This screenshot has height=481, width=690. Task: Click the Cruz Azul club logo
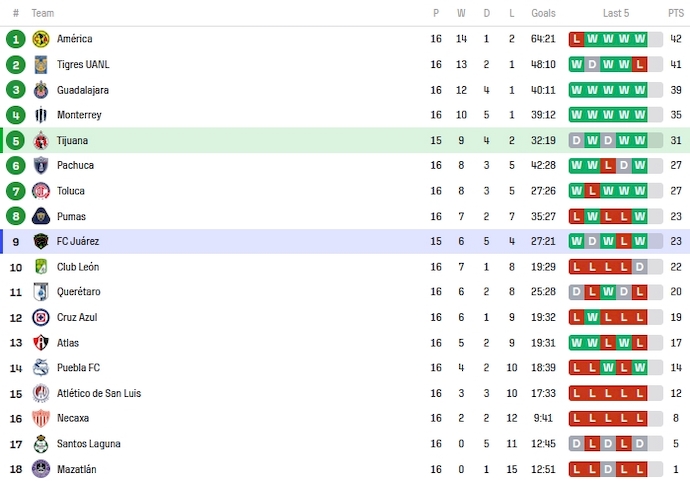point(41,317)
